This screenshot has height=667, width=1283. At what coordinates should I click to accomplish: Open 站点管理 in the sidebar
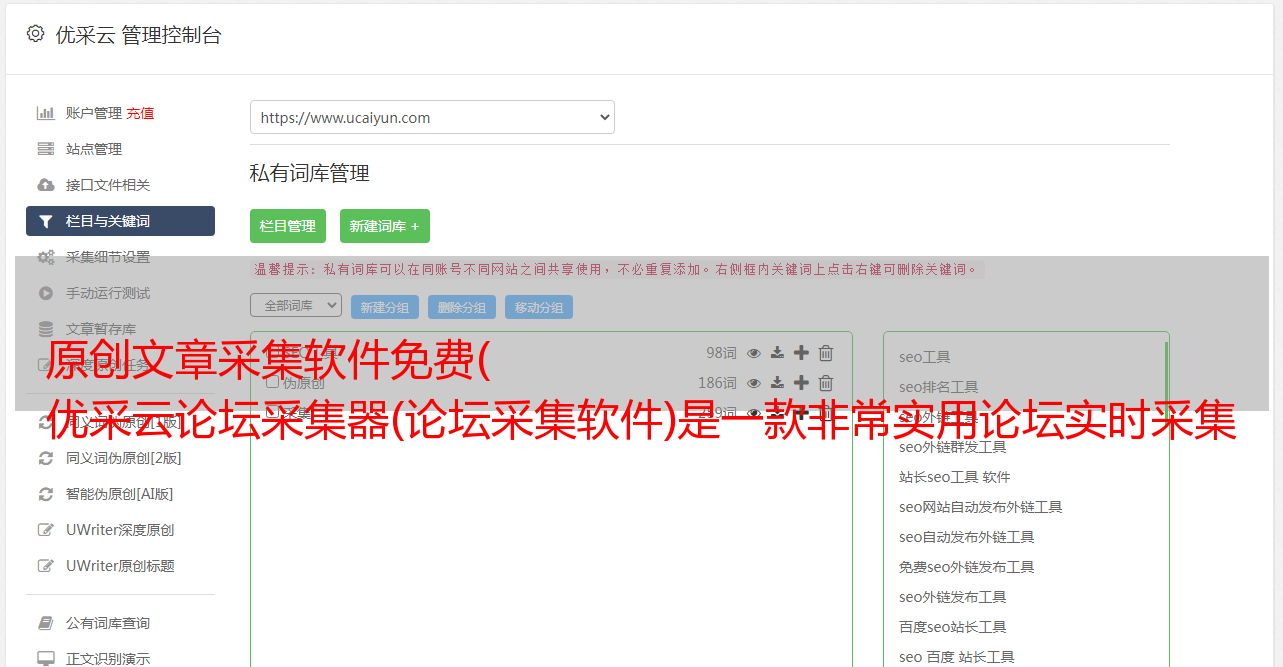(x=94, y=149)
